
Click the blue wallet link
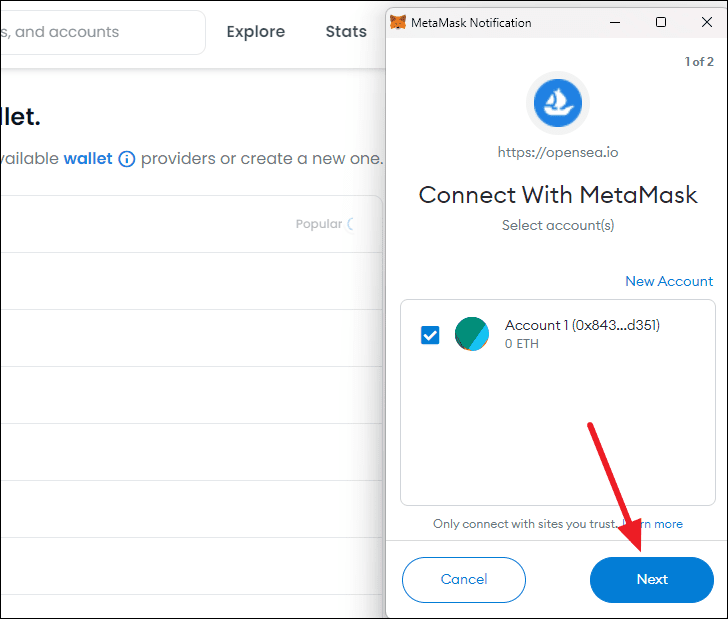coord(88,159)
